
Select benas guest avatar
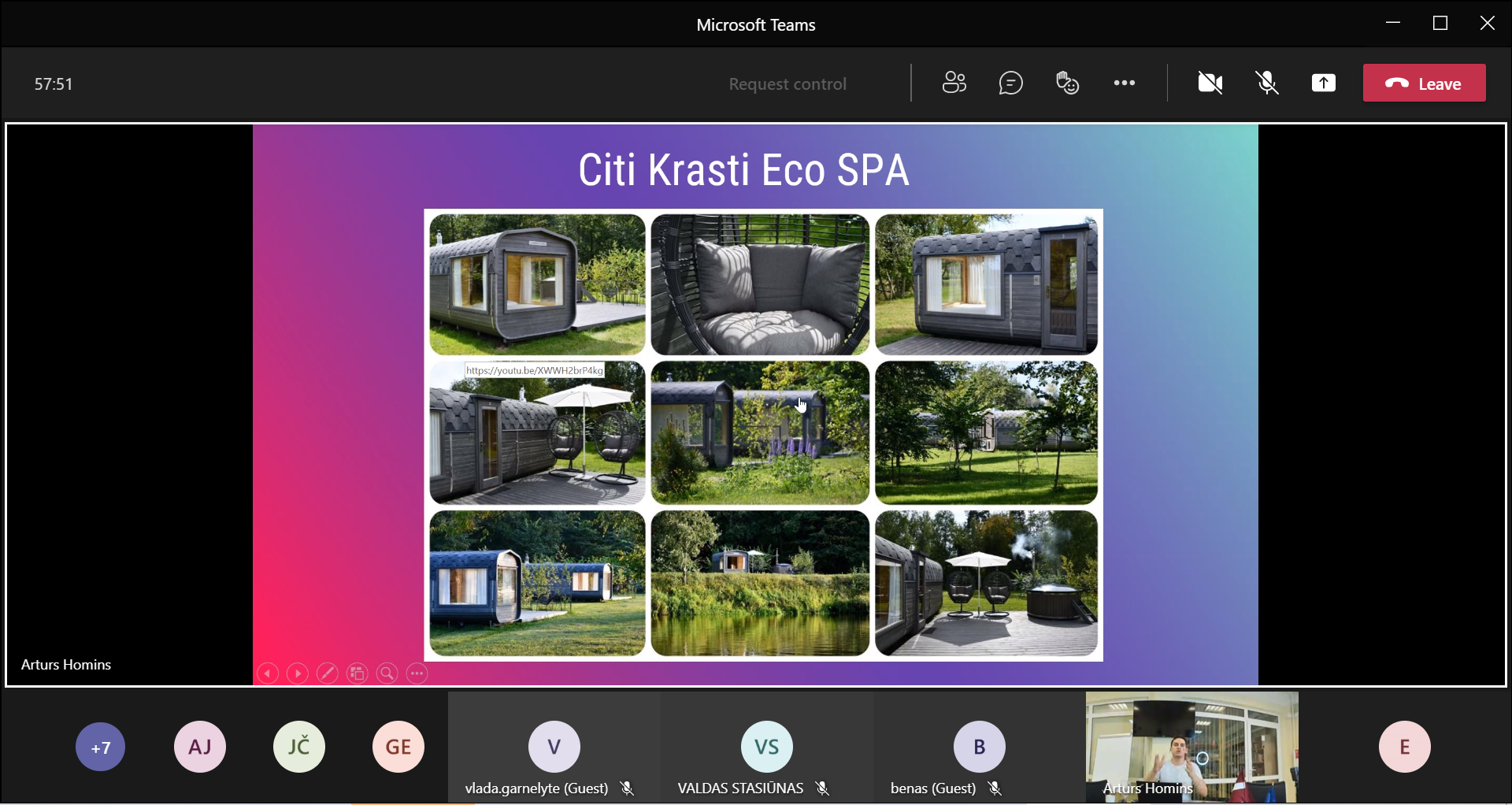(x=980, y=747)
